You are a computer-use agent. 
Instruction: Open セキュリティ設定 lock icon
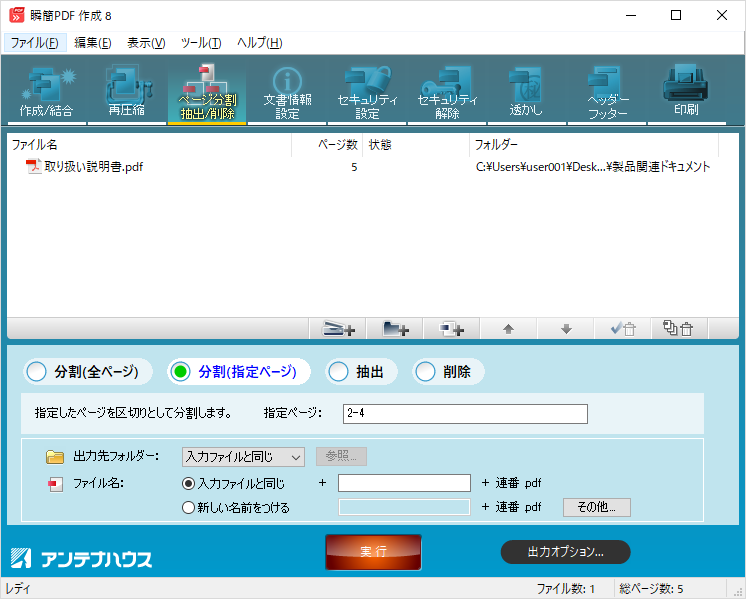(367, 92)
